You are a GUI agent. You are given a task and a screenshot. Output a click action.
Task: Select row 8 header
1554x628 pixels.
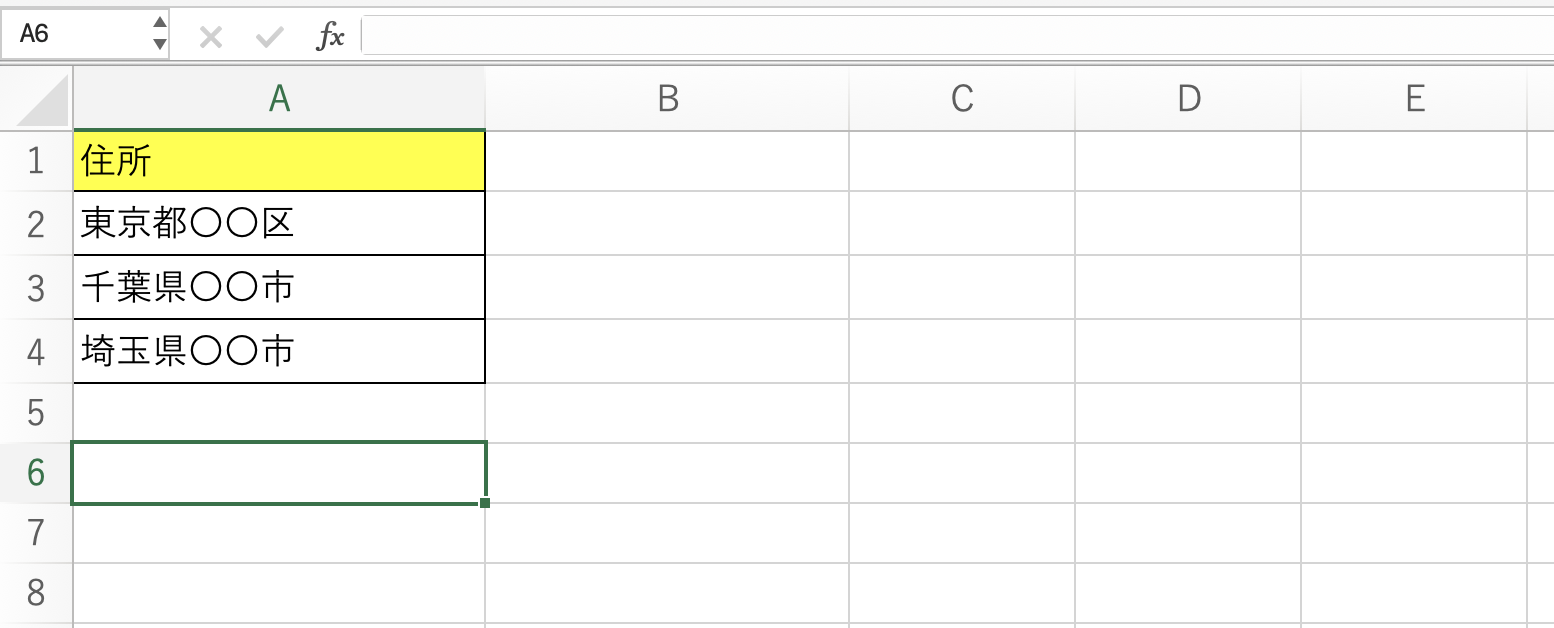(36, 593)
